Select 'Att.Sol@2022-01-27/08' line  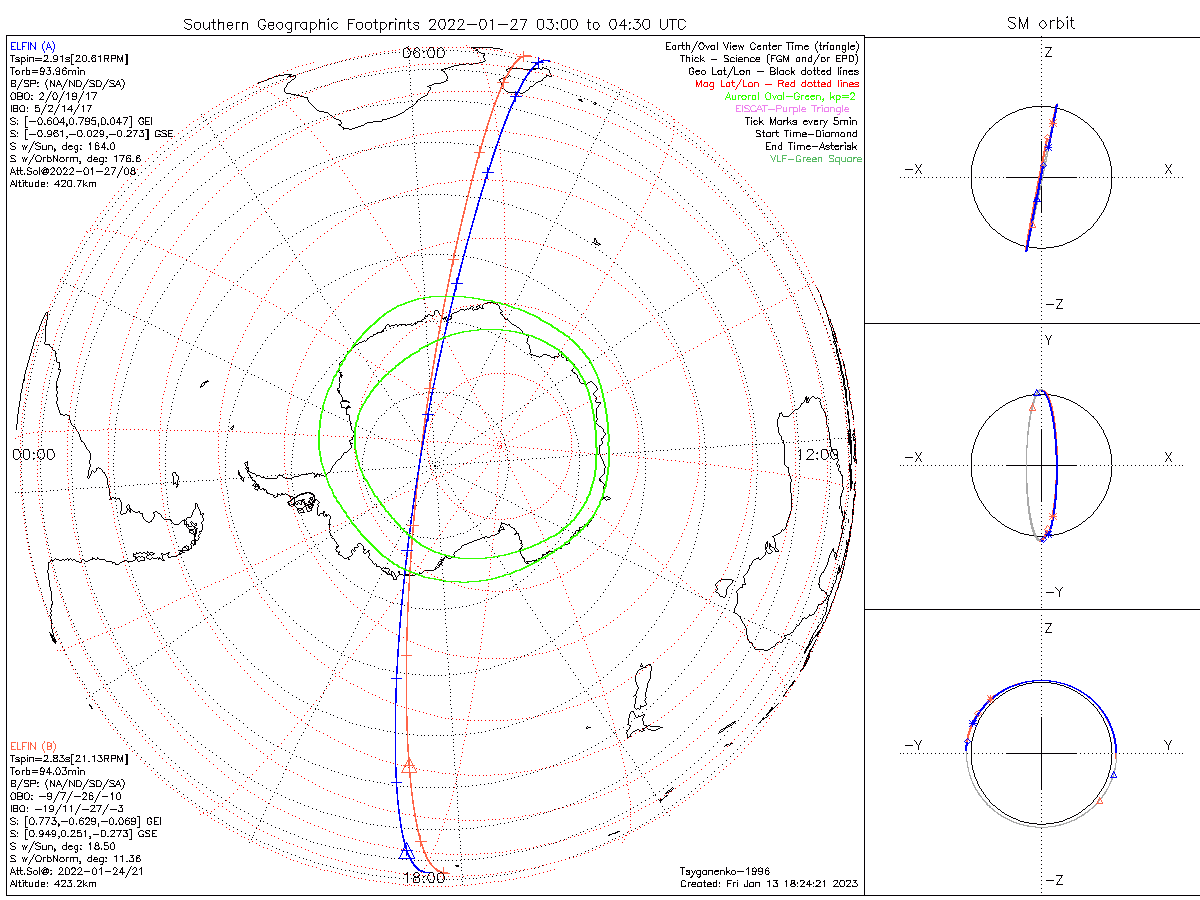[72, 171]
